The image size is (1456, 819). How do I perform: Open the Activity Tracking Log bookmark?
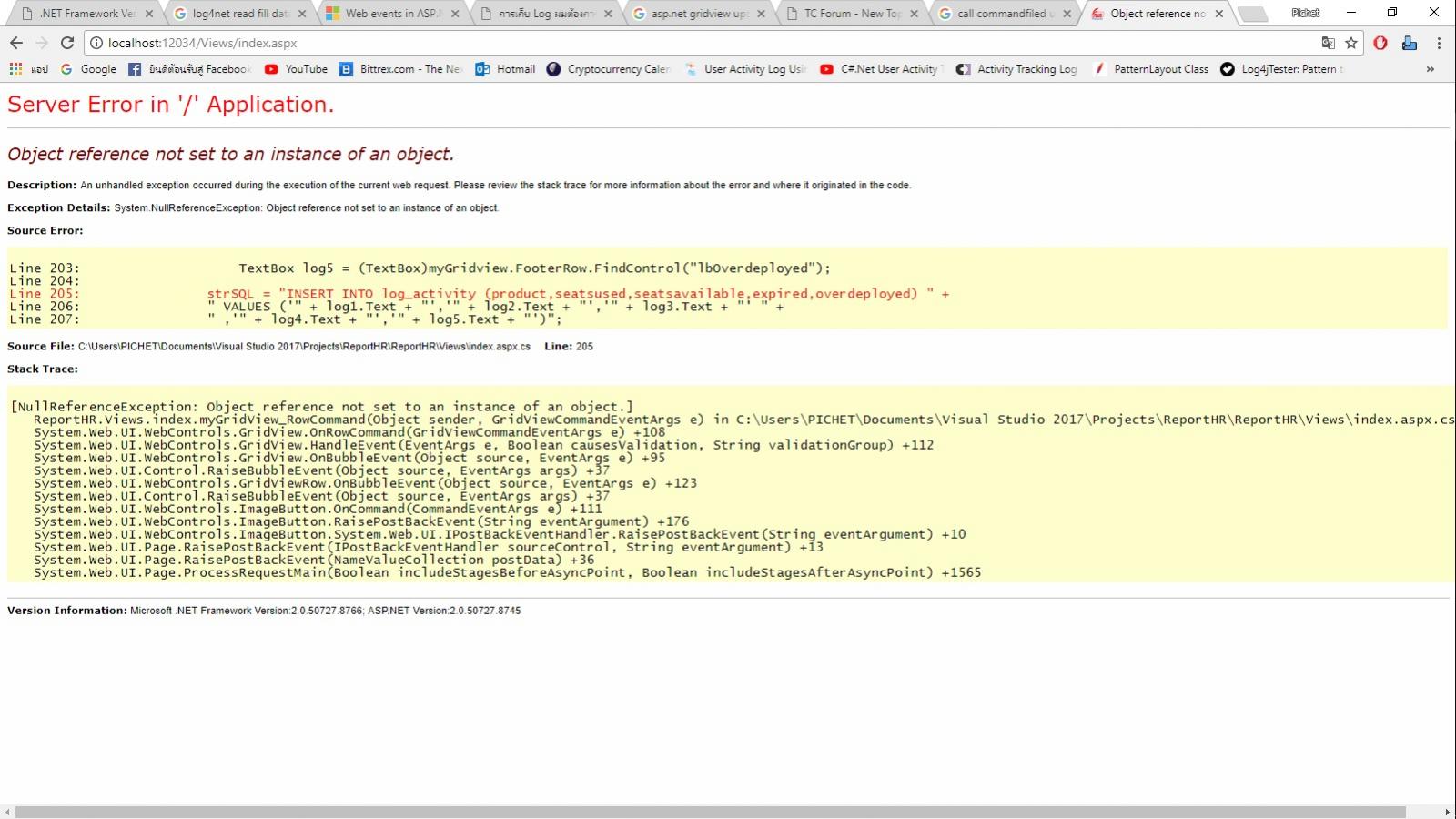pos(1016,68)
